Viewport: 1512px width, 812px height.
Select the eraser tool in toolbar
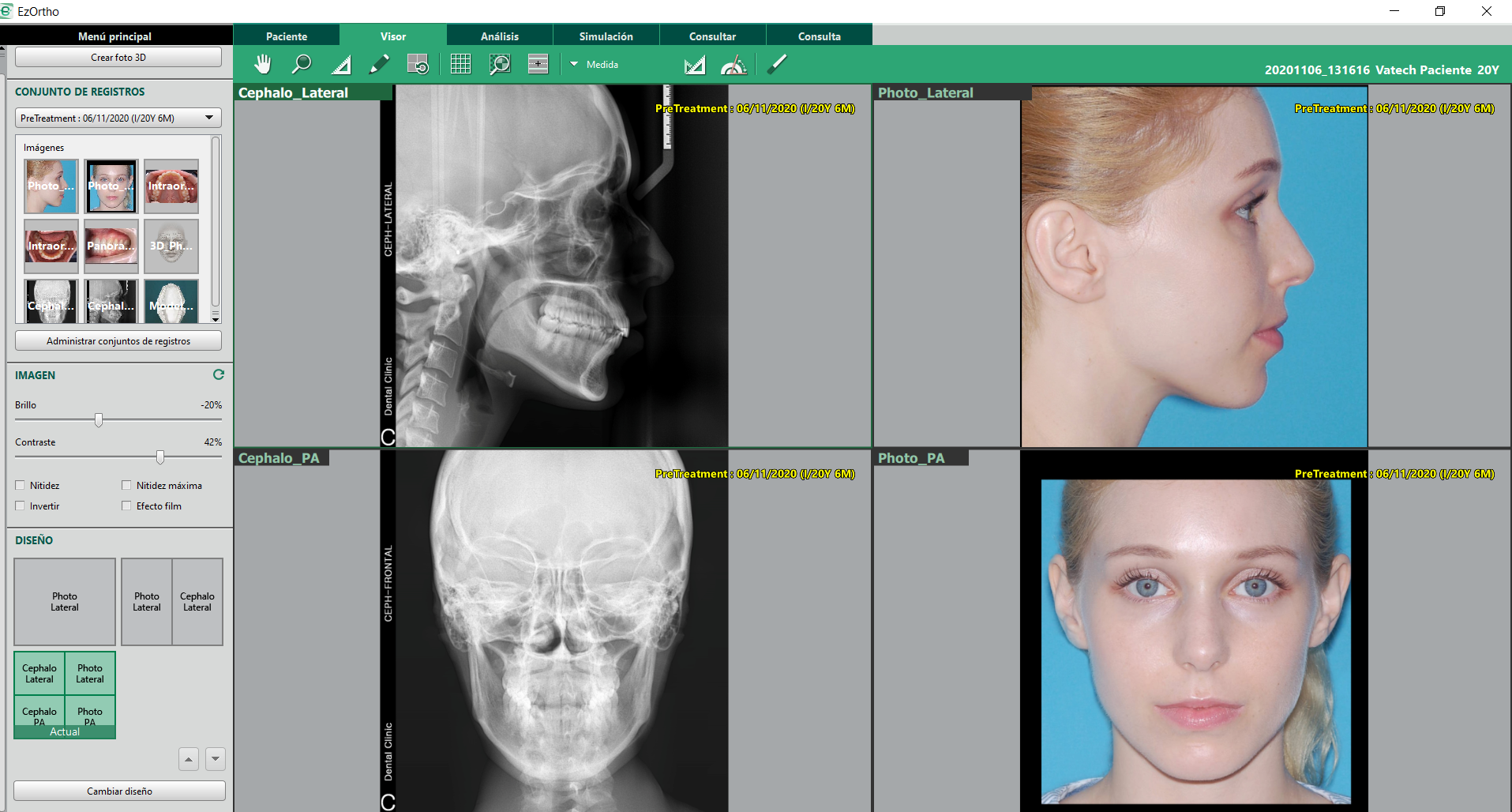pyautogui.click(x=777, y=65)
